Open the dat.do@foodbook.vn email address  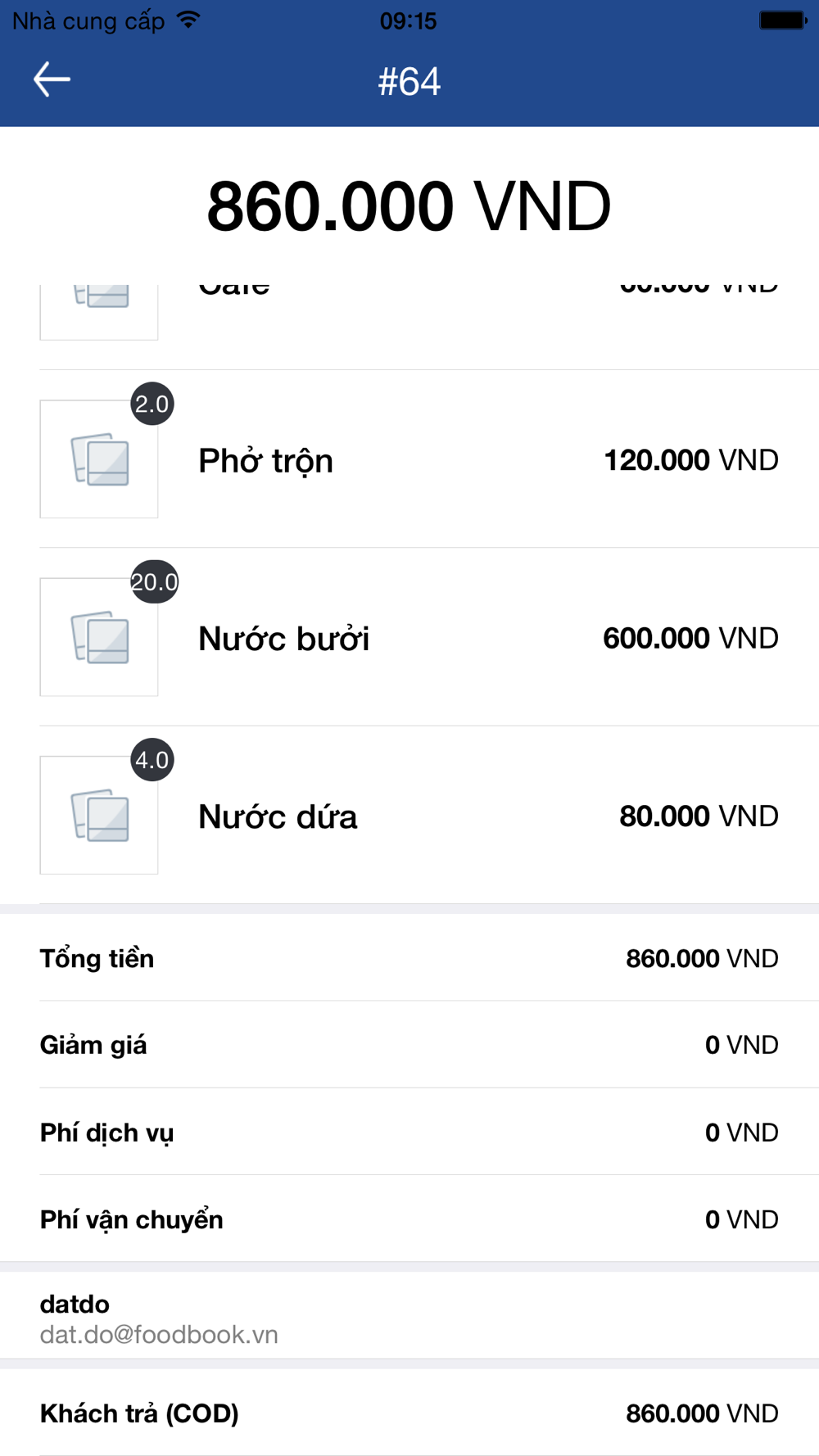tap(159, 1335)
